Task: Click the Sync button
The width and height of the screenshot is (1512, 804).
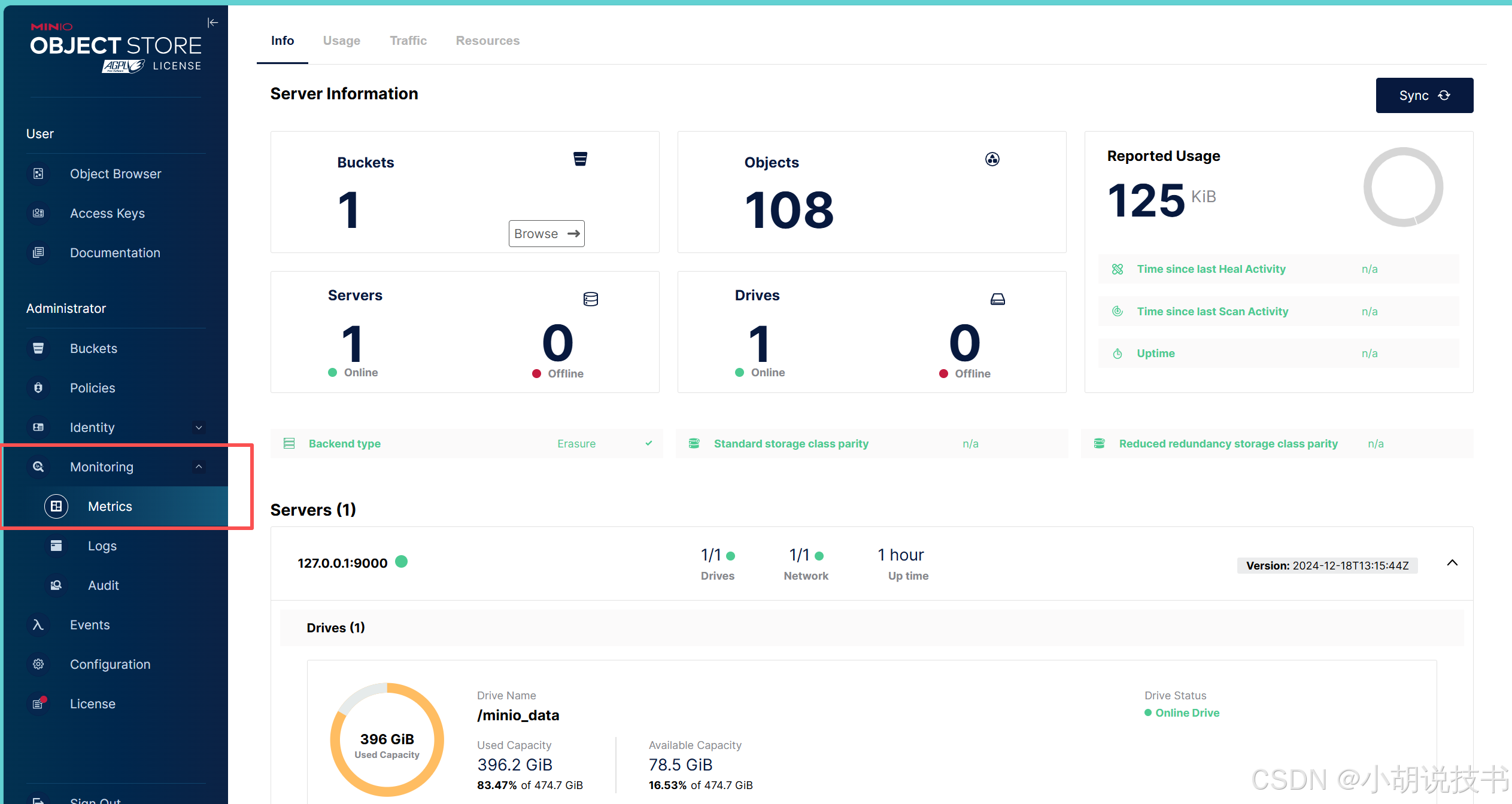Action: tap(1423, 95)
